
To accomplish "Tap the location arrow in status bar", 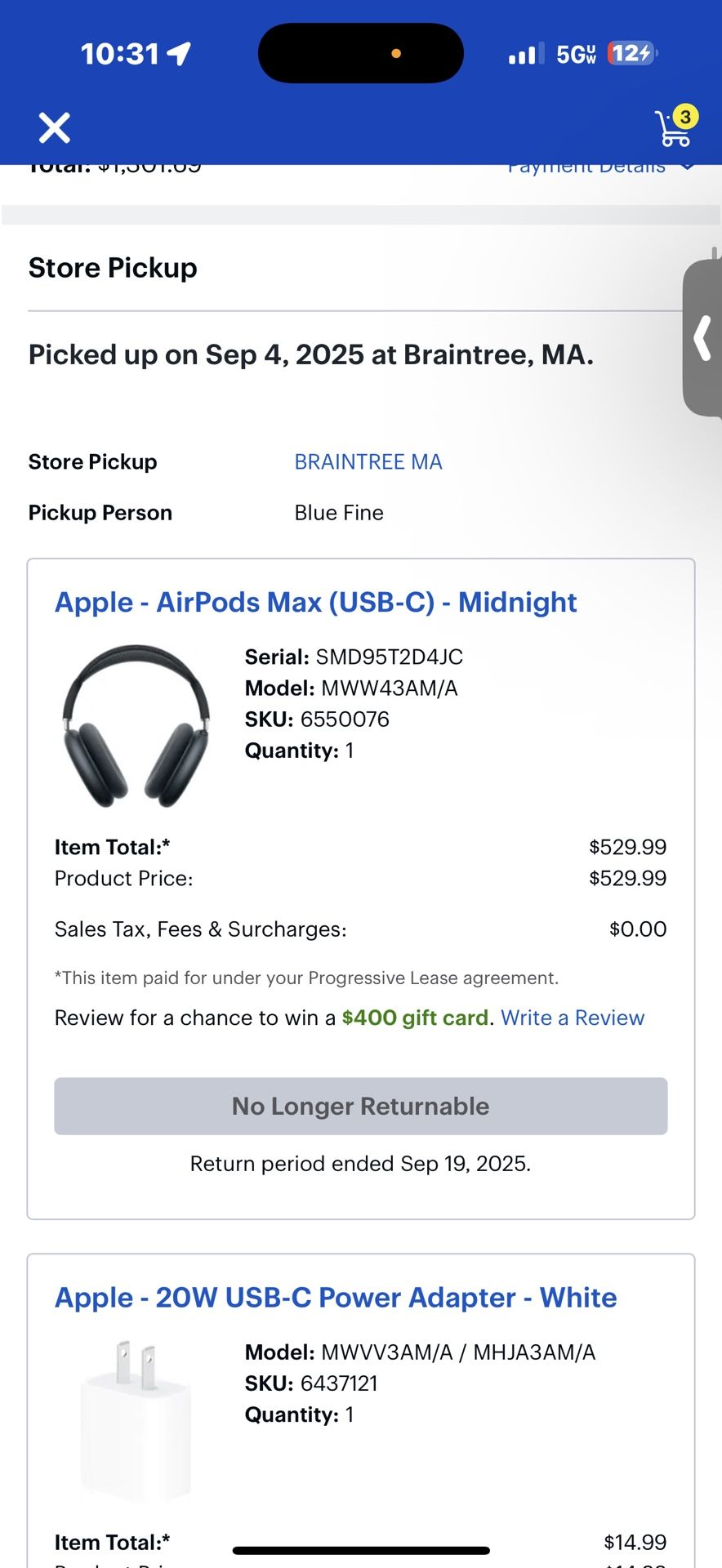I will 179,54.
